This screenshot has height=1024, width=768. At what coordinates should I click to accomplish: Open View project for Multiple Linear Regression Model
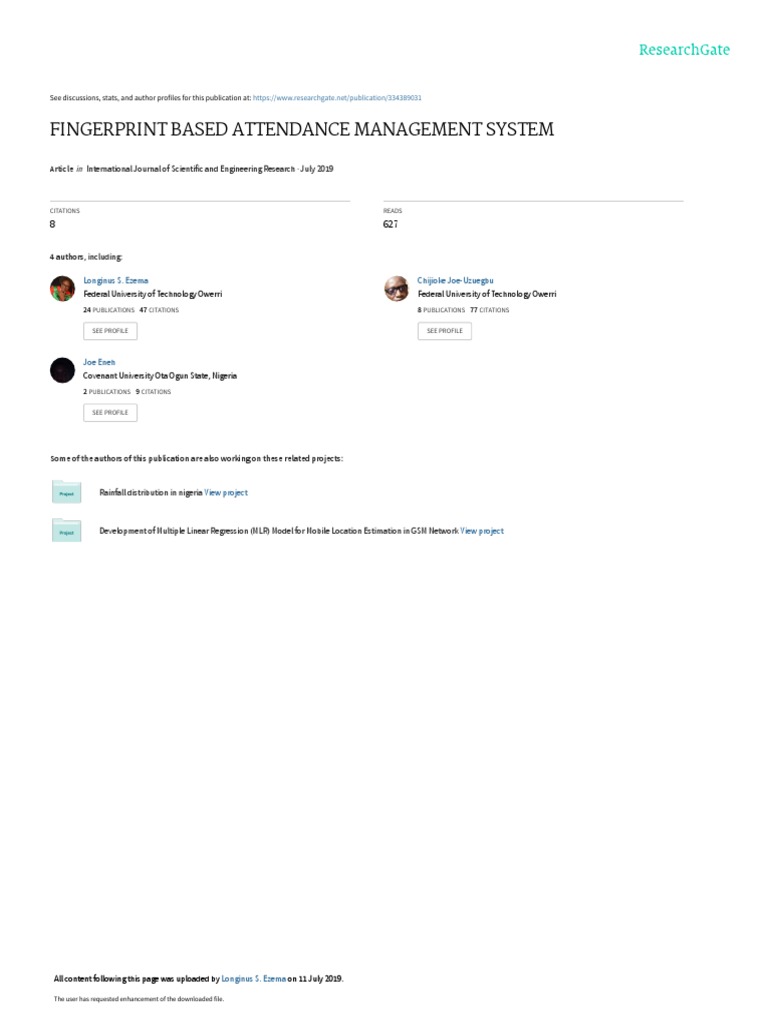[482, 531]
